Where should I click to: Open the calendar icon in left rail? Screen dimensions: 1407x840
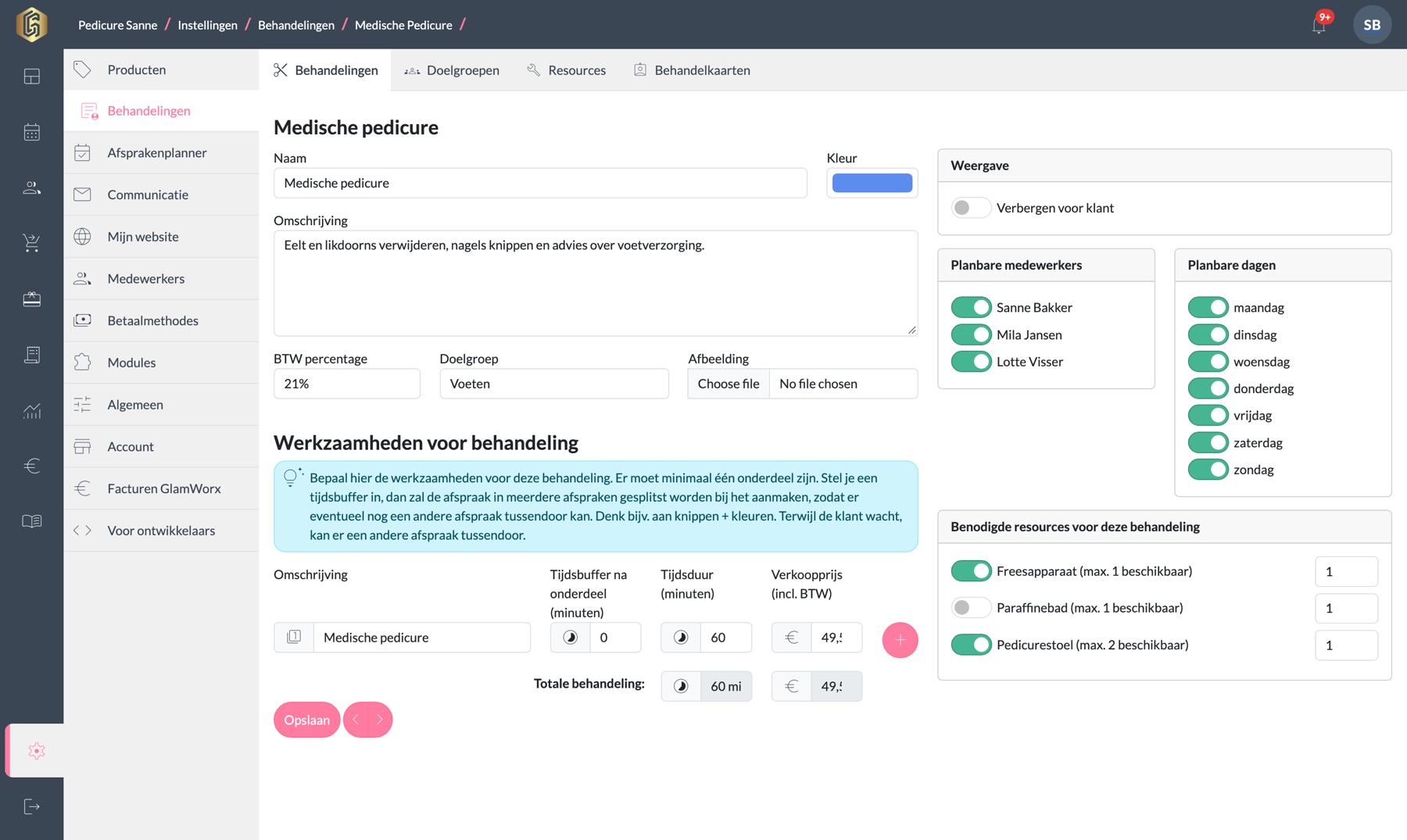click(x=31, y=132)
